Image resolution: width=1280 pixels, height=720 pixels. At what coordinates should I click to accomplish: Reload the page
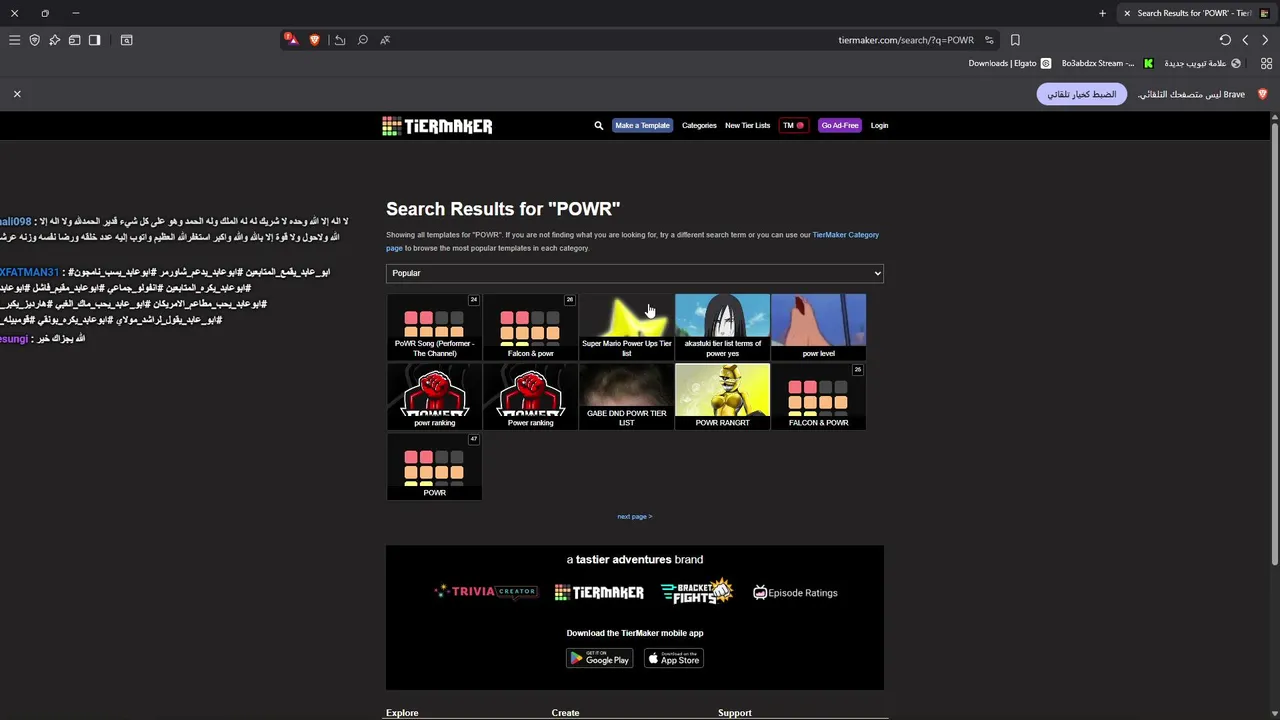tap(1225, 40)
